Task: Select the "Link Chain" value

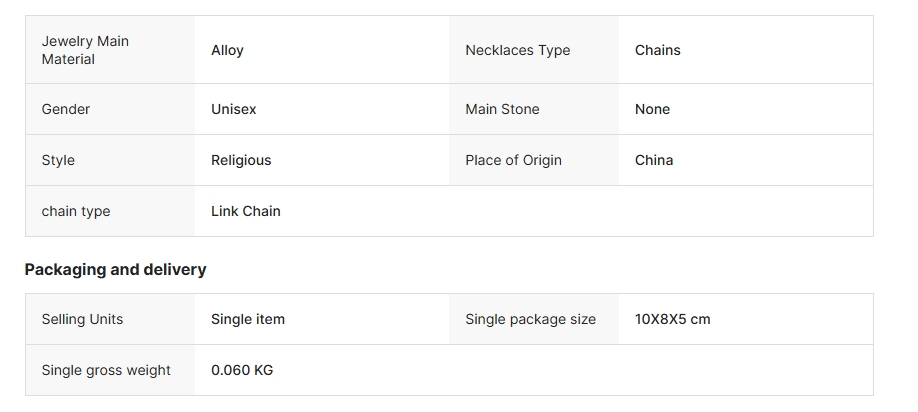Action: point(246,211)
